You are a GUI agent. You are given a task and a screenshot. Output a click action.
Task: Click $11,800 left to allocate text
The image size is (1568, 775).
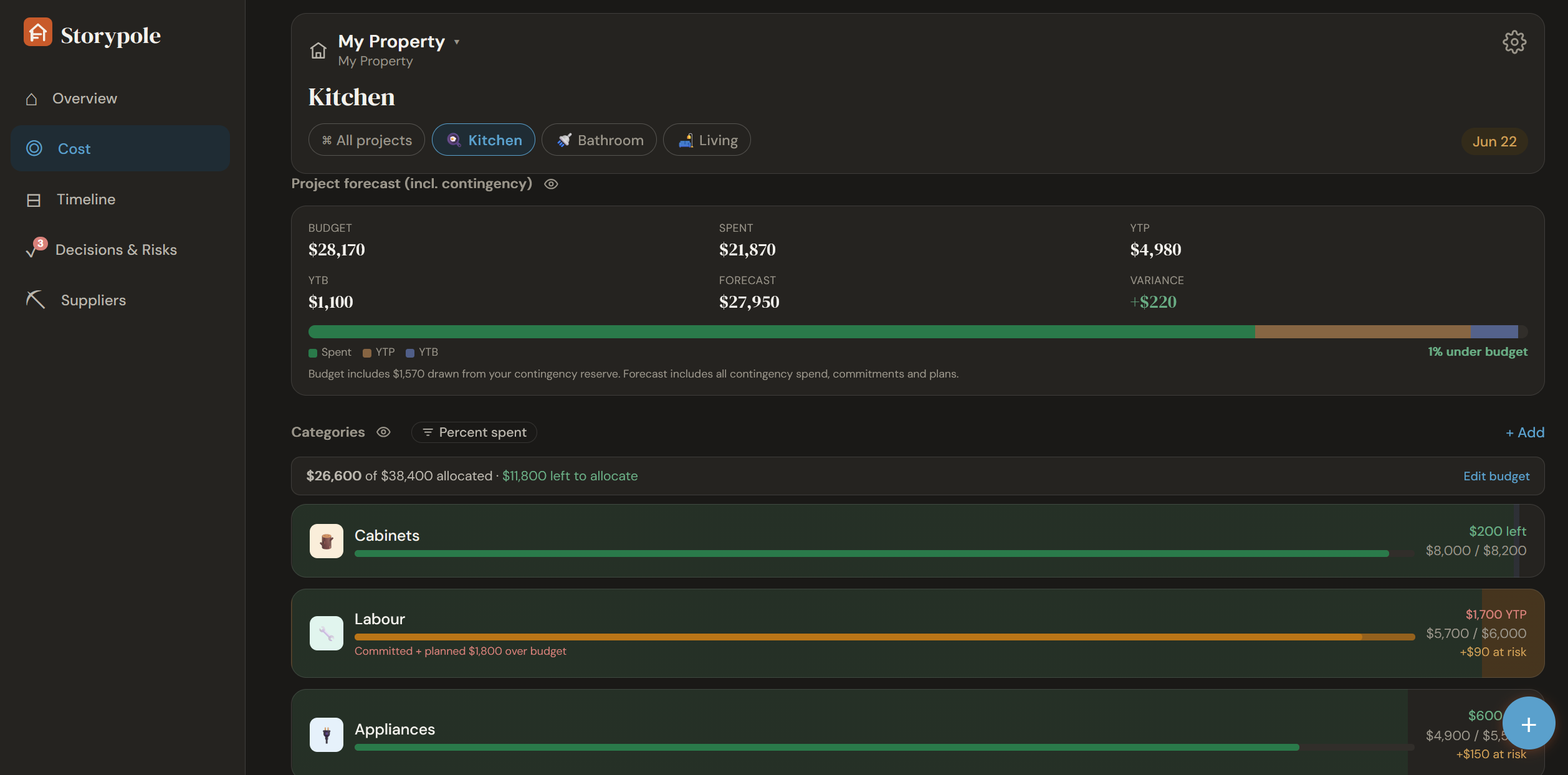pyautogui.click(x=570, y=476)
